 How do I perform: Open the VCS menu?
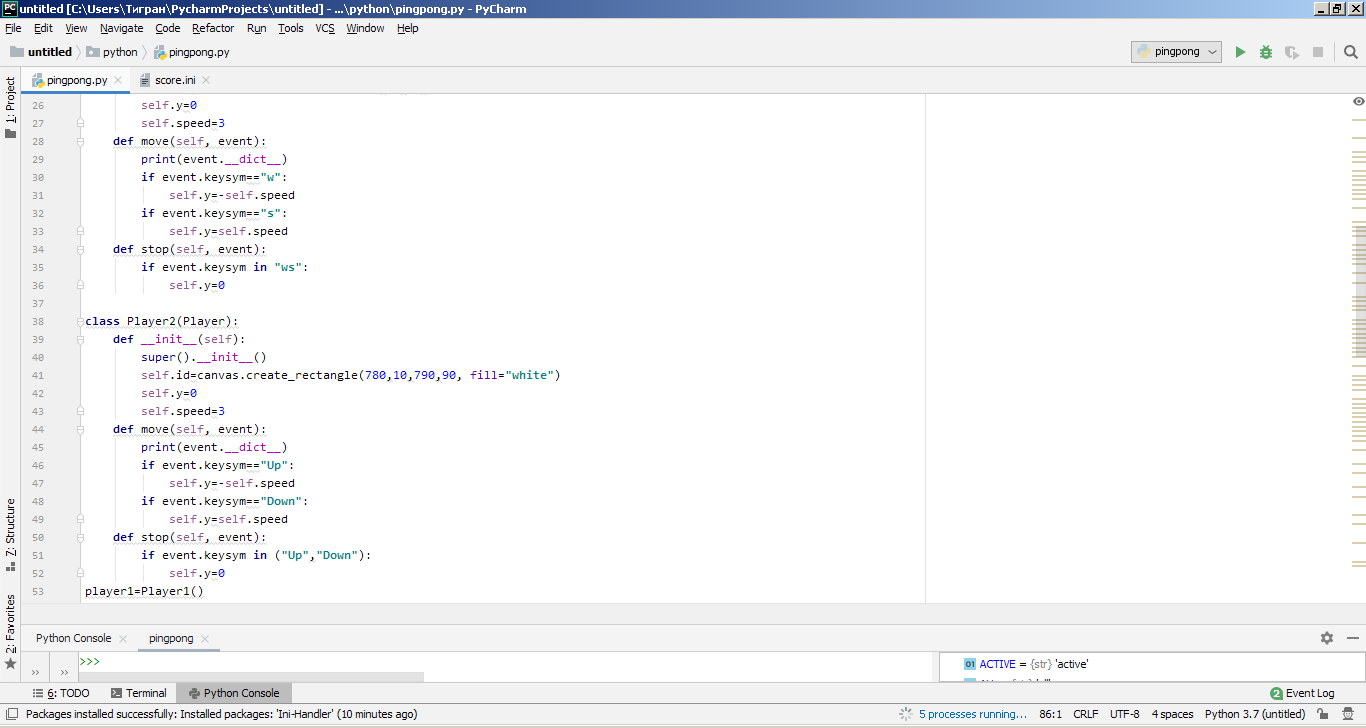325,28
